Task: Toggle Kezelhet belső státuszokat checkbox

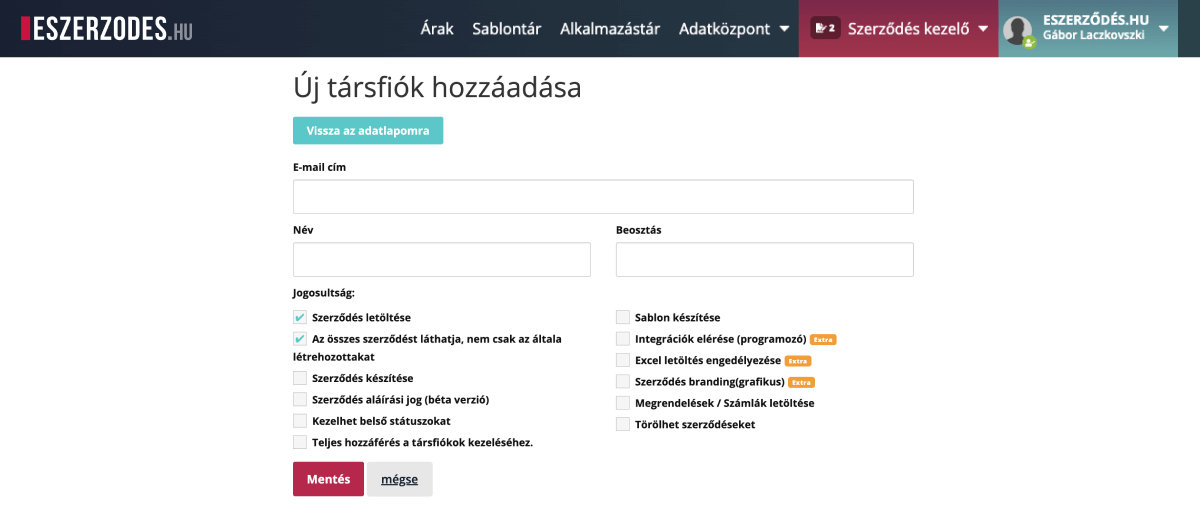Action: [300, 421]
